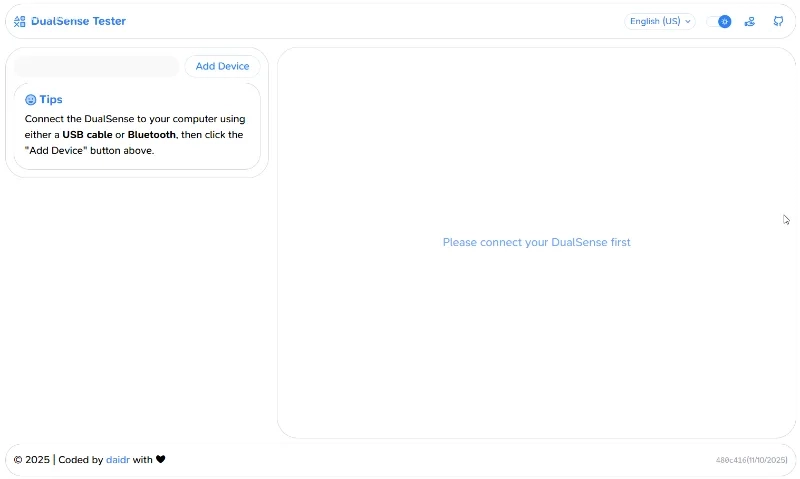Click the chevron arrow in language selector

pyautogui.click(x=688, y=21)
